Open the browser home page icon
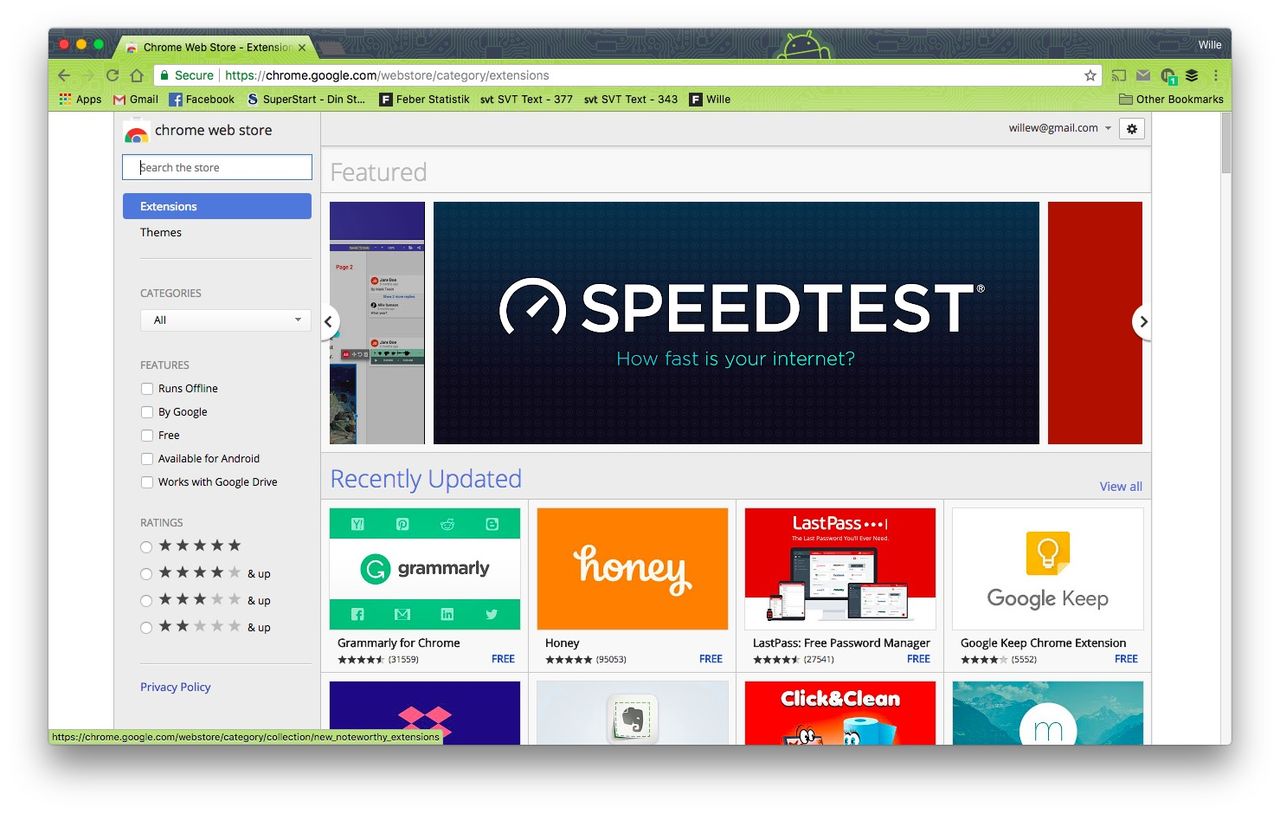 [137, 75]
